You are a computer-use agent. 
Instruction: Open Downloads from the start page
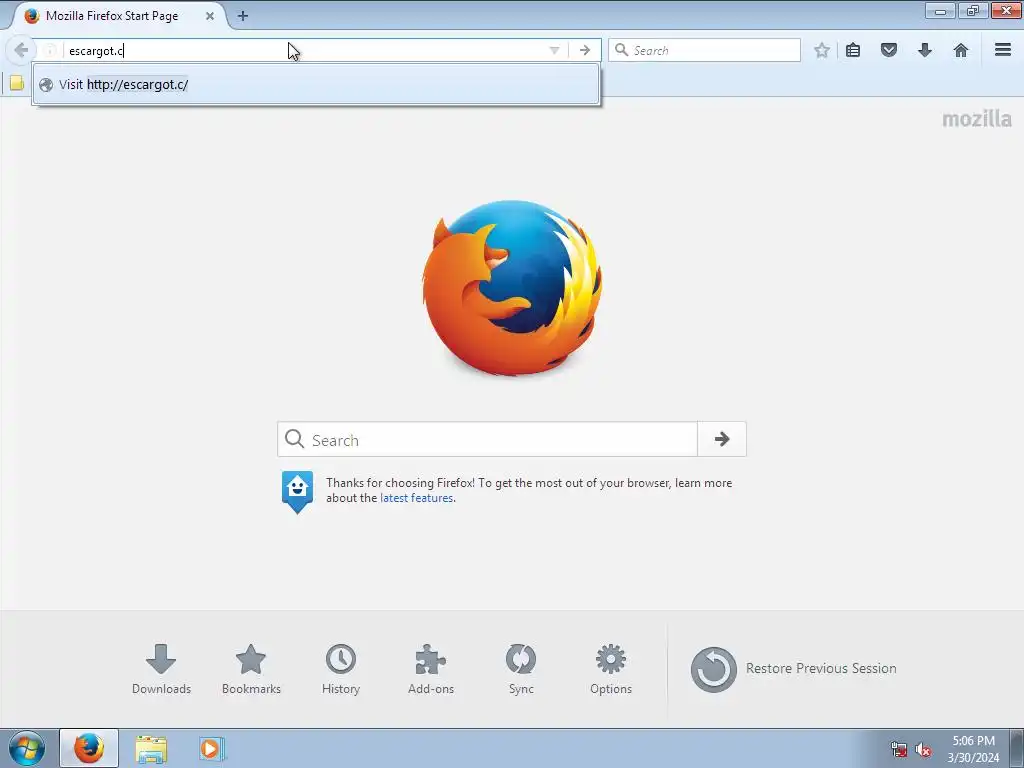pos(161,669)
